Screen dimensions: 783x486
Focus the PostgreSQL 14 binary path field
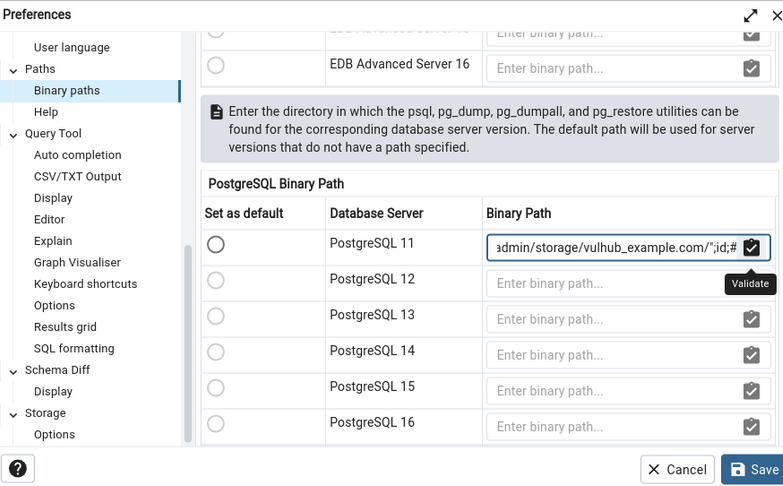click(628, 355)
